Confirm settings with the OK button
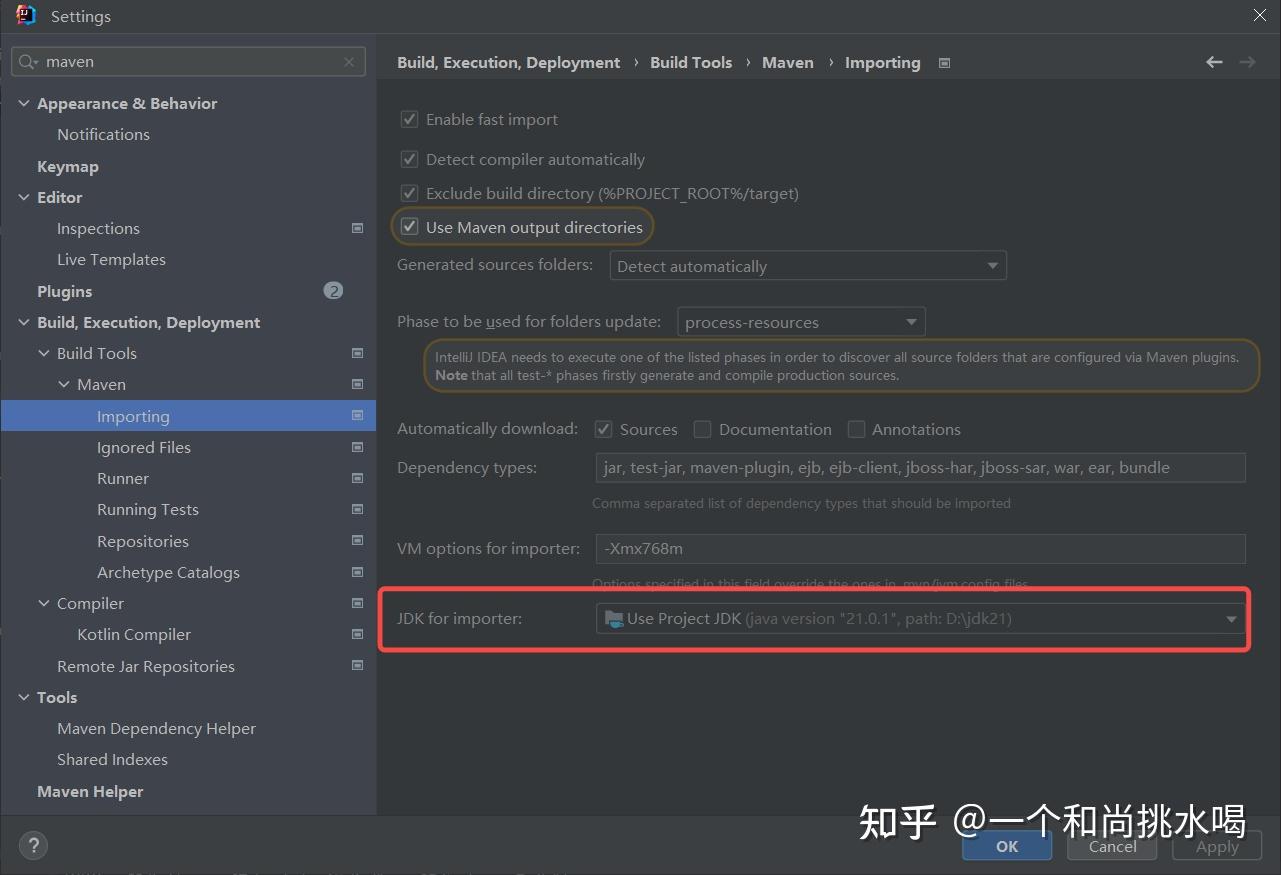The image size is (1281, 875). (1006, 846)
